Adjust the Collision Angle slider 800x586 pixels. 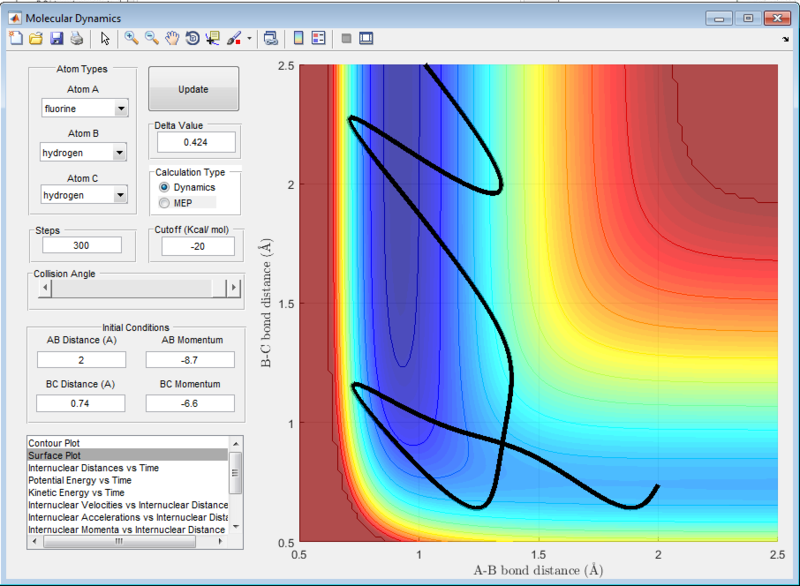pos(135,288)
